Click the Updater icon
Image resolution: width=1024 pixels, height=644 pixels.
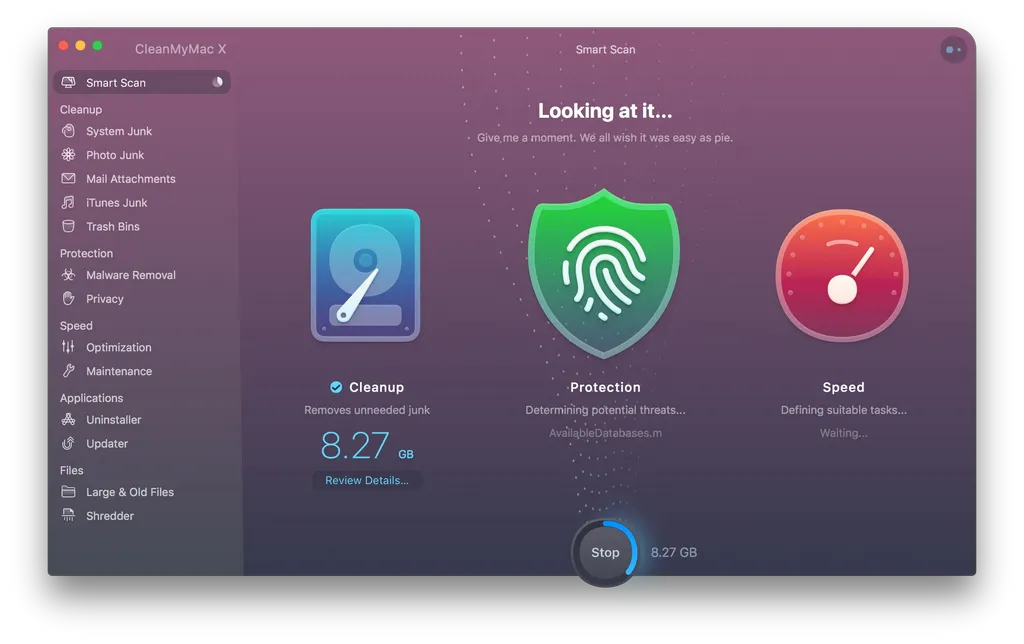pos(68,443)
